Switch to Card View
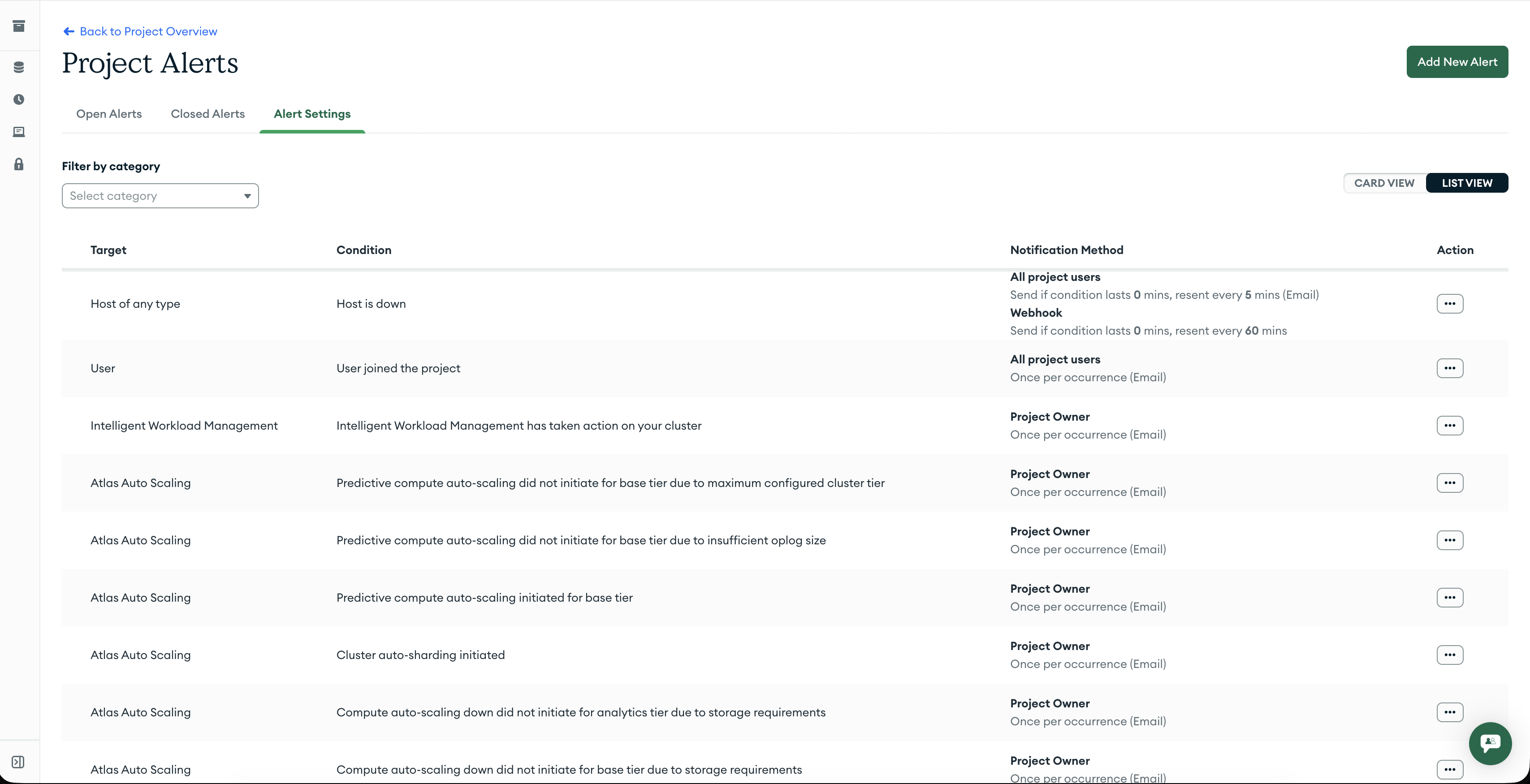Image resolution: width=1530 pixels, height=784 pixels. pos(1384,183)
